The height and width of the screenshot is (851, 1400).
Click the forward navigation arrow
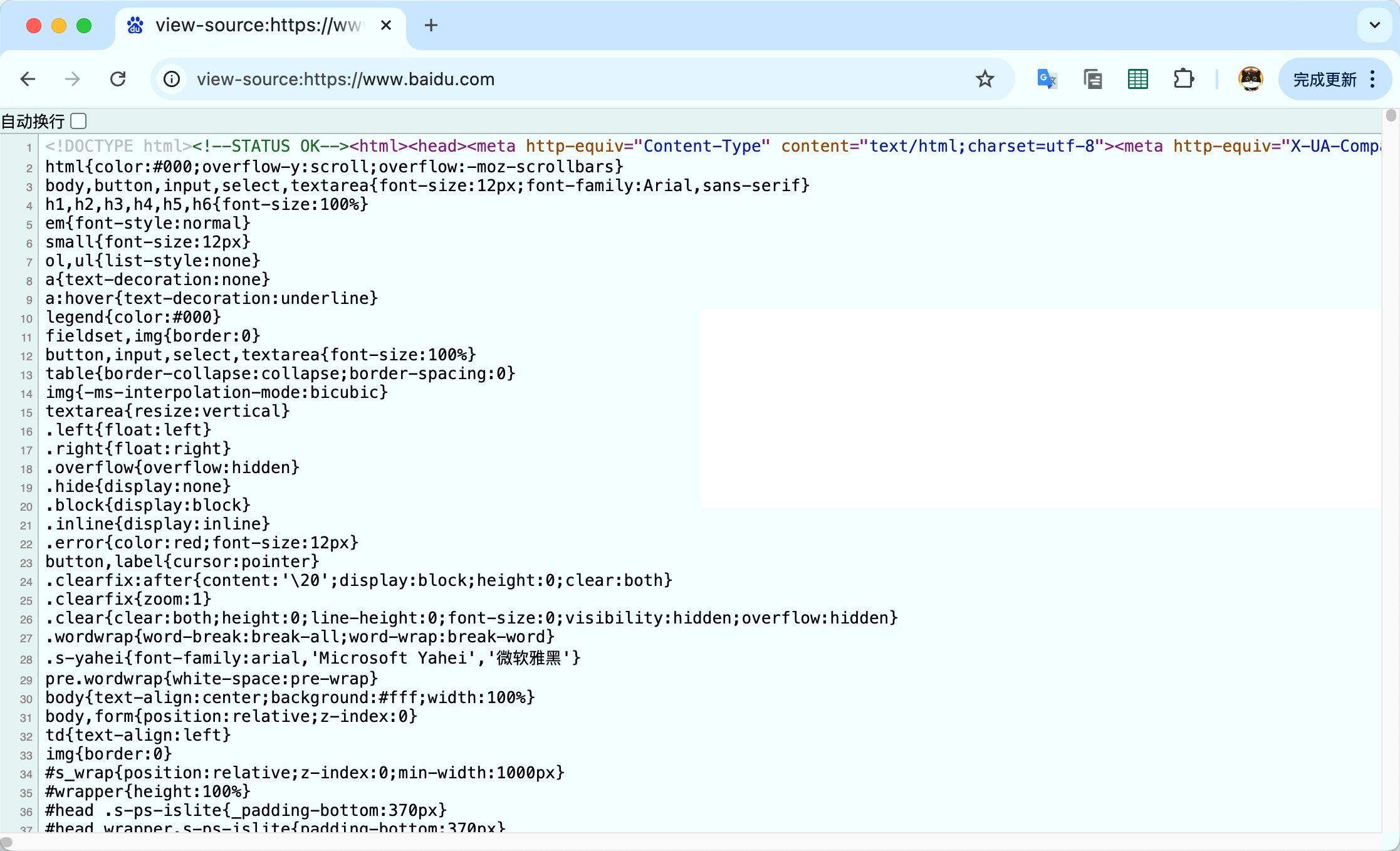[x=73, y=79]
